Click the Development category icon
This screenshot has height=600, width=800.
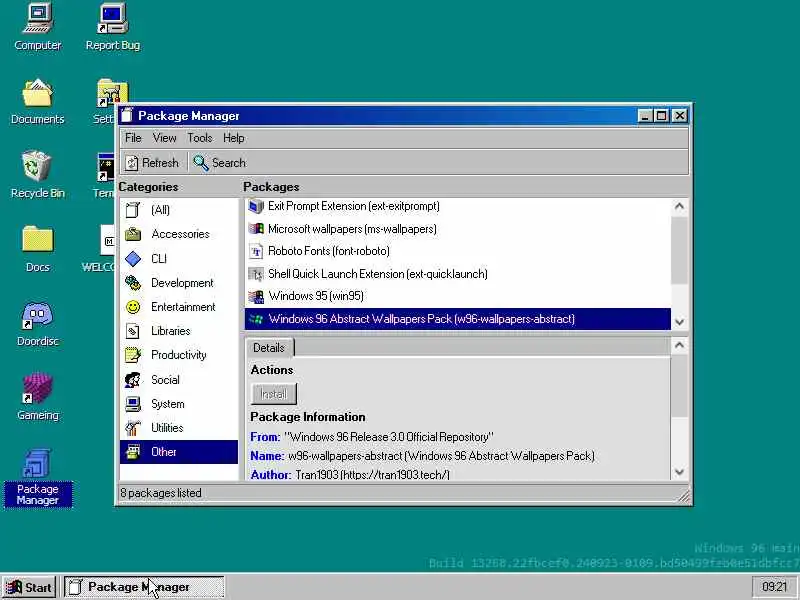[133, 283]
